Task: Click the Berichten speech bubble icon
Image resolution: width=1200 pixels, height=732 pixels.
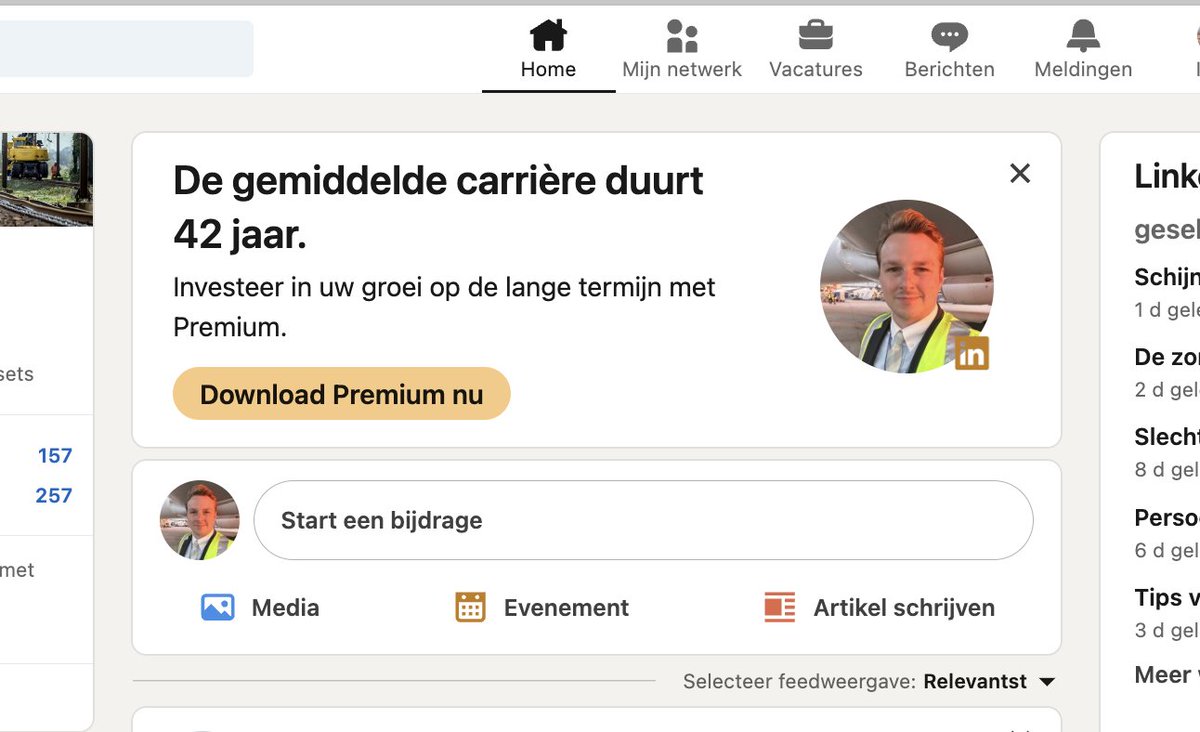Action: click(949, 36)
